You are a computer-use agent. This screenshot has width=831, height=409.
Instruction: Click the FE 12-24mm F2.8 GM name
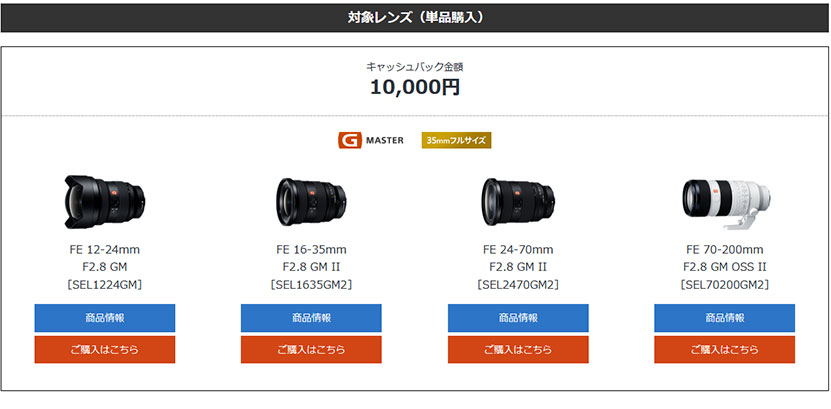(105, 258)
